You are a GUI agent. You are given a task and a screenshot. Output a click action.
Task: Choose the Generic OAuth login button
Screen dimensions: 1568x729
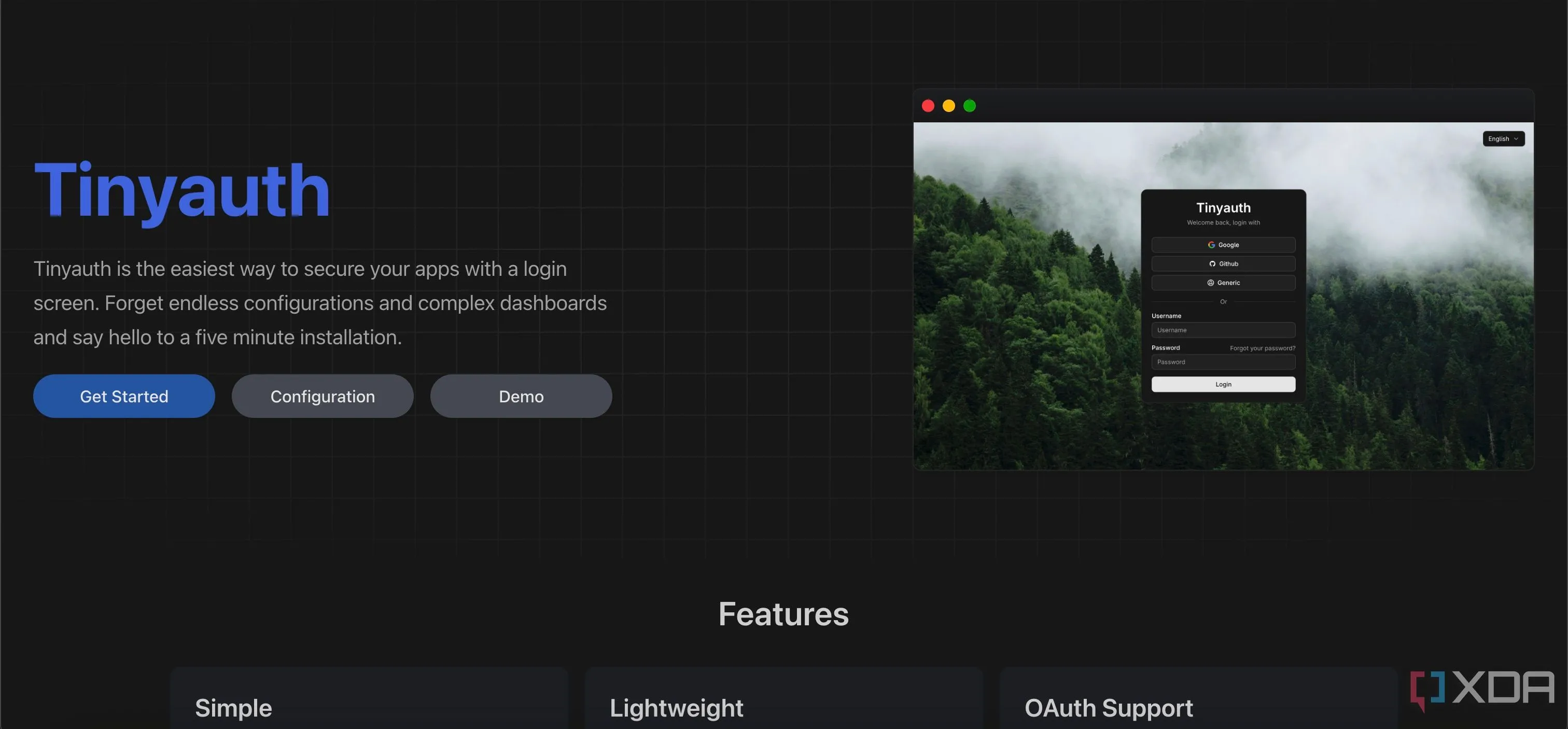click(x=1224, y=283)
